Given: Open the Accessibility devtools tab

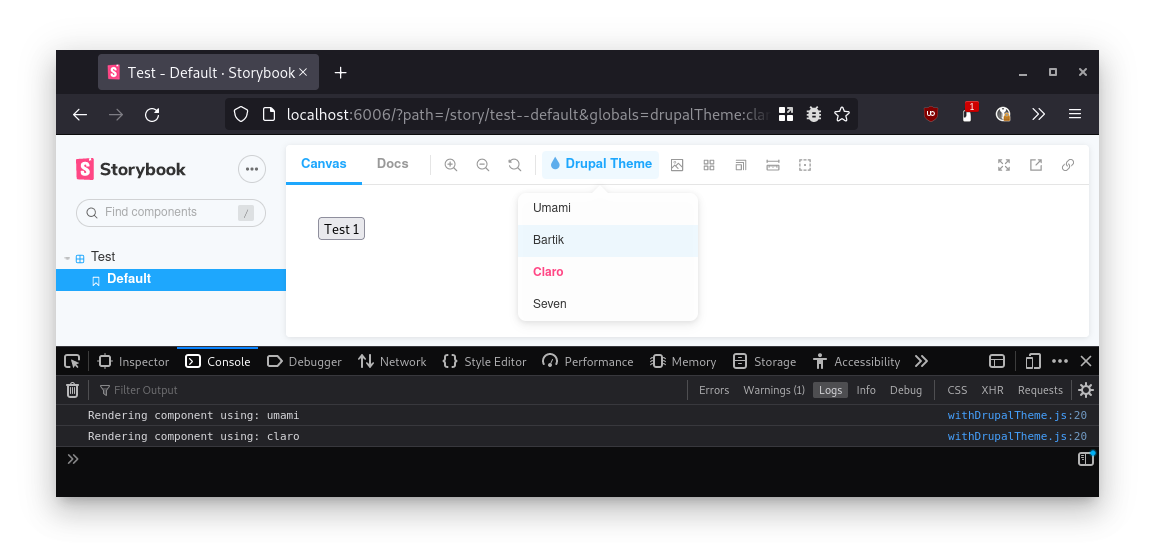Looking at the screenshot, I should coord(856,362).
